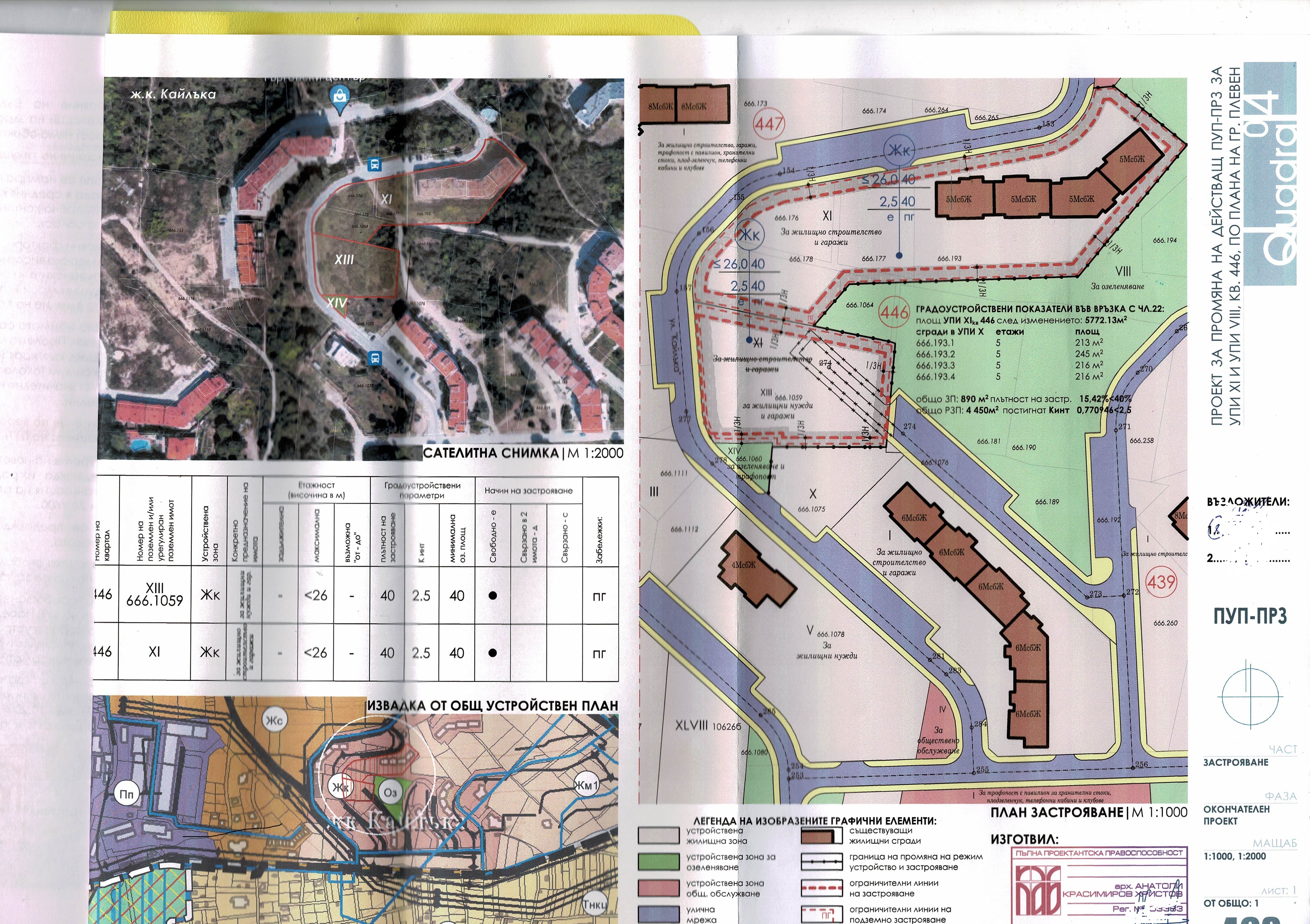Click the dotted regime boundary legend sample
The image size is (1310, 924).
[822, 862]
